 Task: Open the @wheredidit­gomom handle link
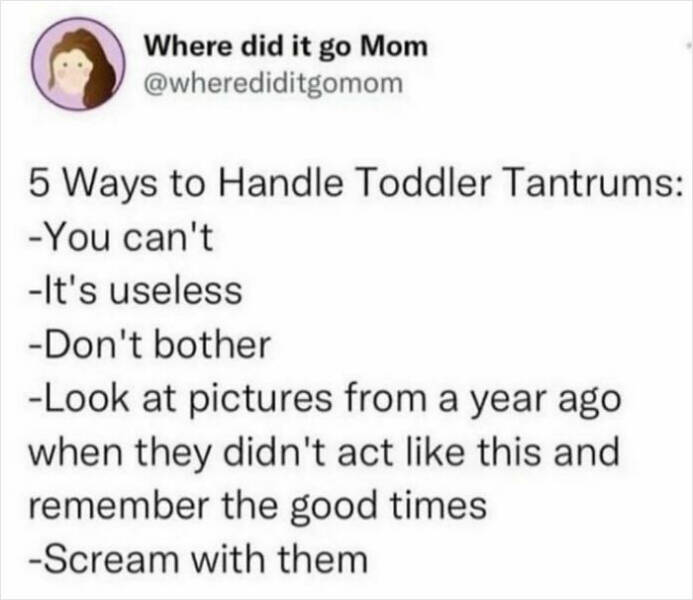(x=274, y=84)
